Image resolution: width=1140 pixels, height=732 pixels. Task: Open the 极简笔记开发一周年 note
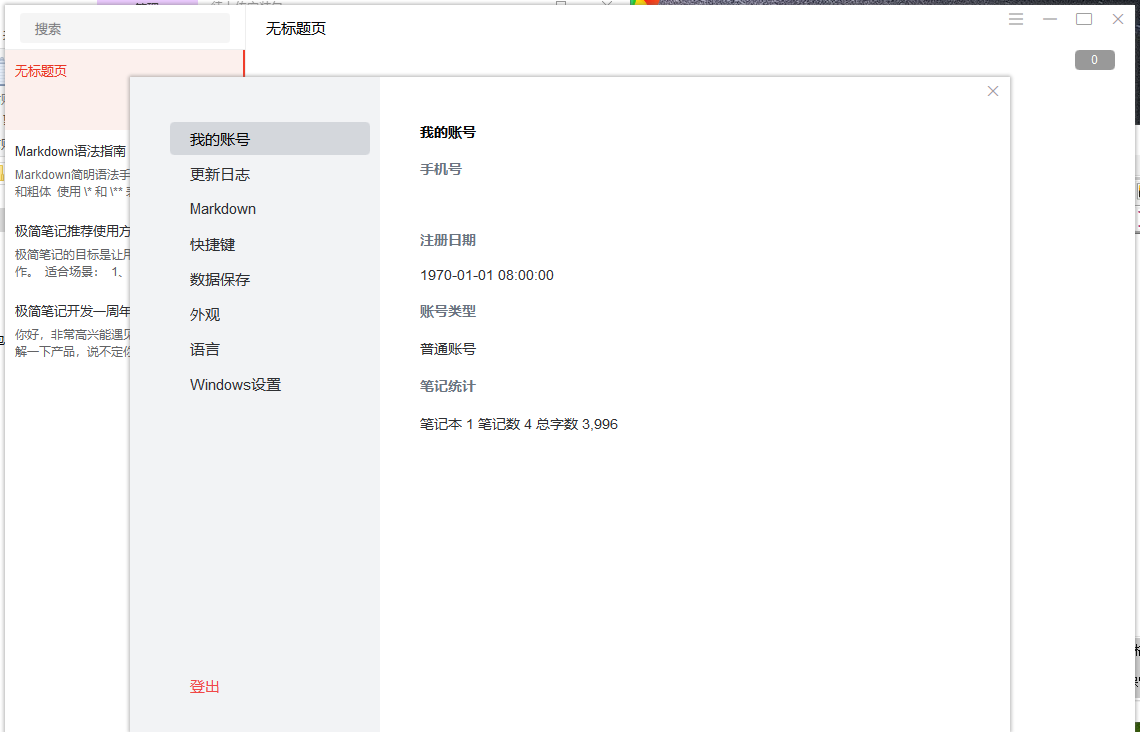coord(70,310)
